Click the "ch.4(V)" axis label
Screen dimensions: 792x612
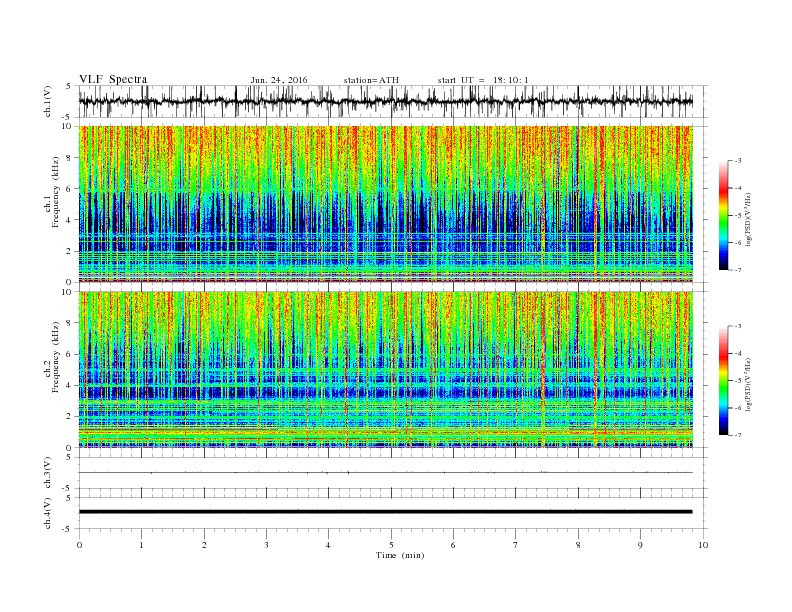pyautogui.click(x=47, y=513)
